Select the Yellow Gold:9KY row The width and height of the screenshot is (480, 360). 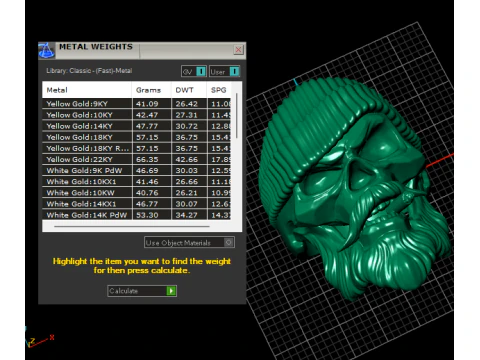coord(137,104)
